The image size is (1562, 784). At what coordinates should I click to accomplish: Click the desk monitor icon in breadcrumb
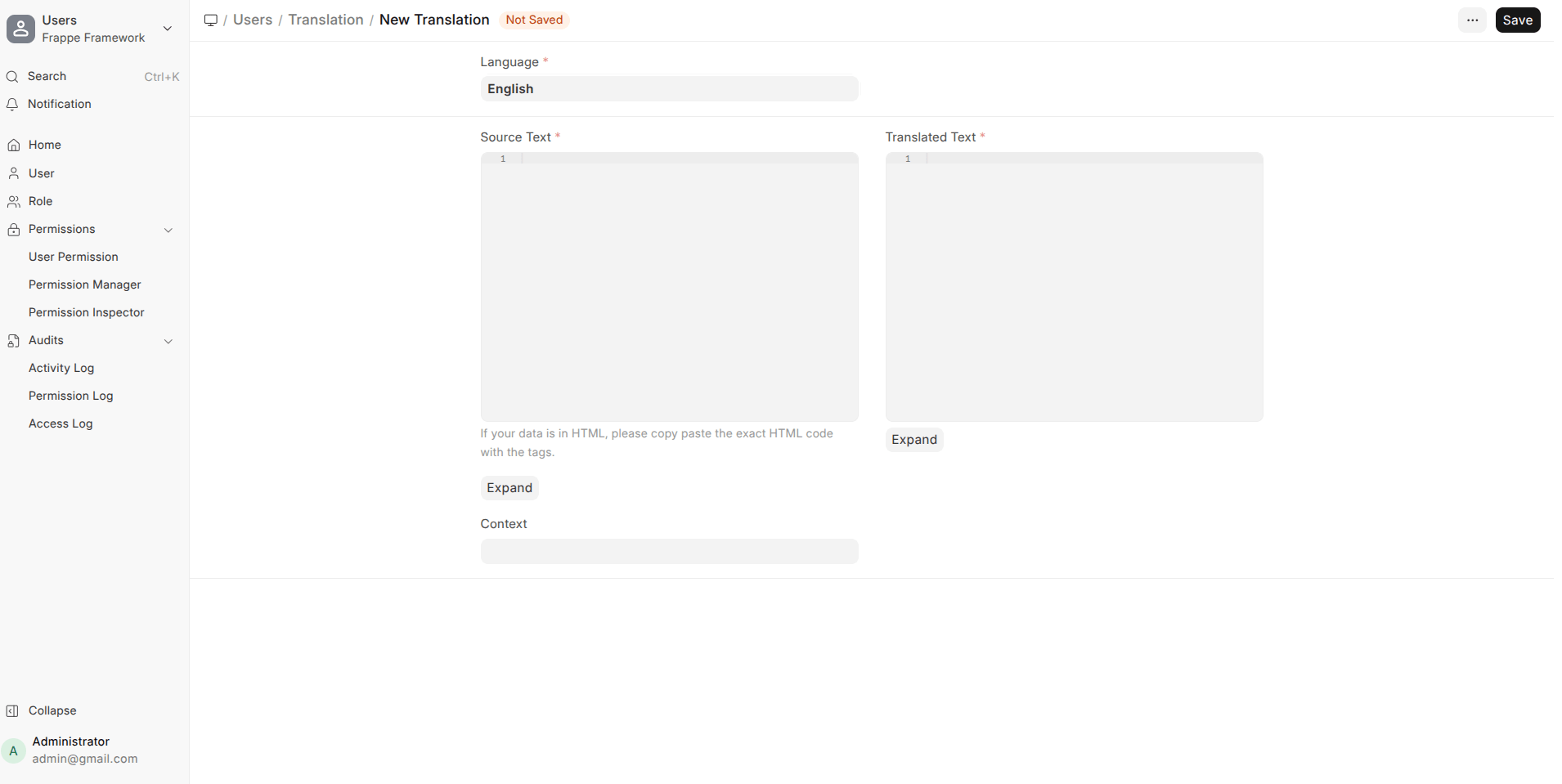[210, 20]
